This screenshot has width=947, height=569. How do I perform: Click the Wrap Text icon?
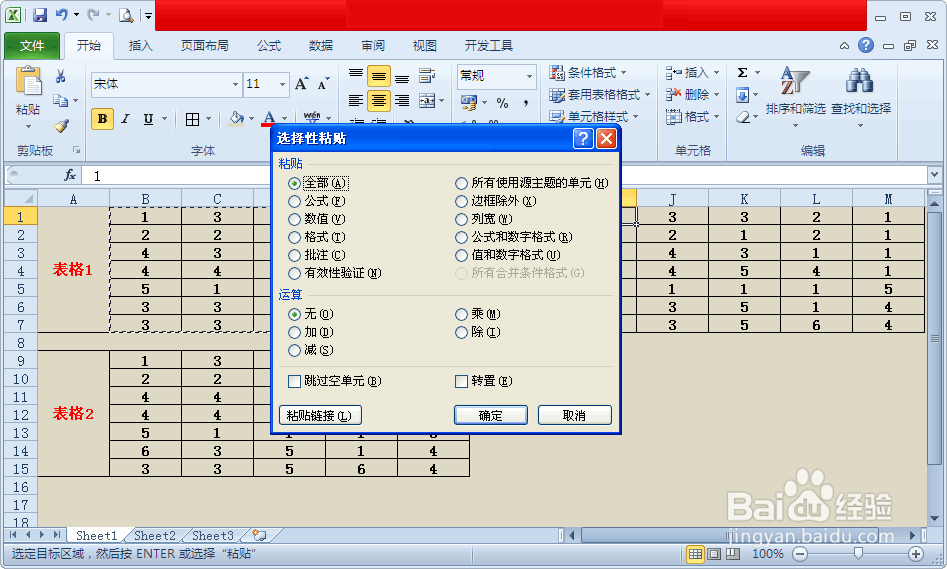(x=427, y=76)
